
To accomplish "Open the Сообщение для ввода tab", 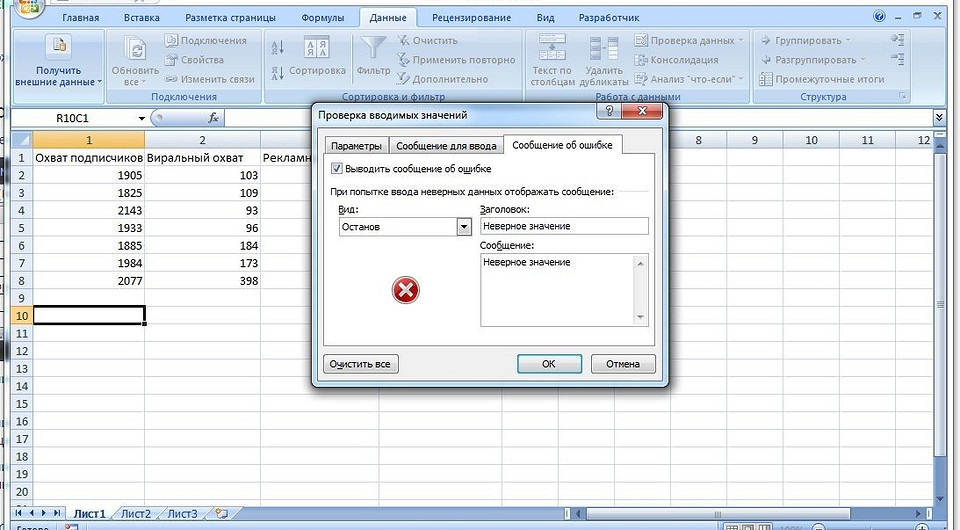I will [445, 146].
